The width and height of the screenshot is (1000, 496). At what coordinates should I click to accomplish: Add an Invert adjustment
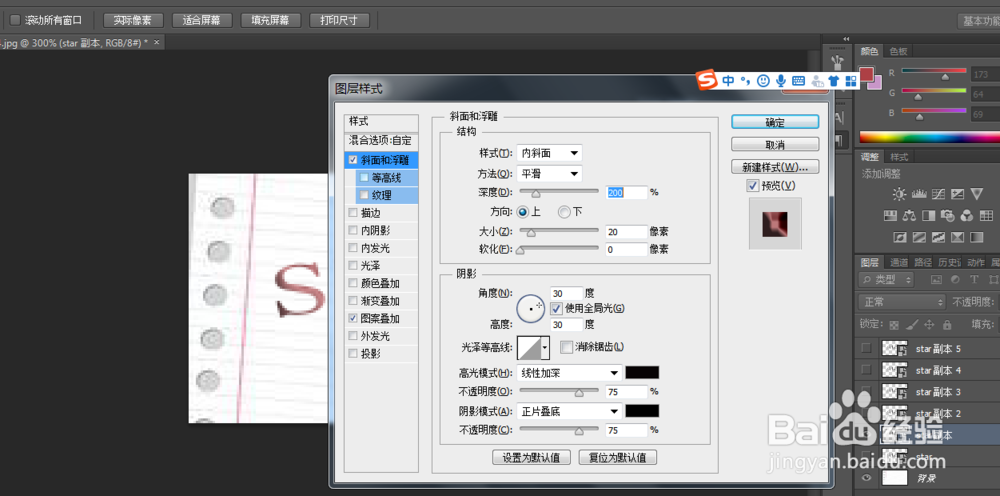900,237
